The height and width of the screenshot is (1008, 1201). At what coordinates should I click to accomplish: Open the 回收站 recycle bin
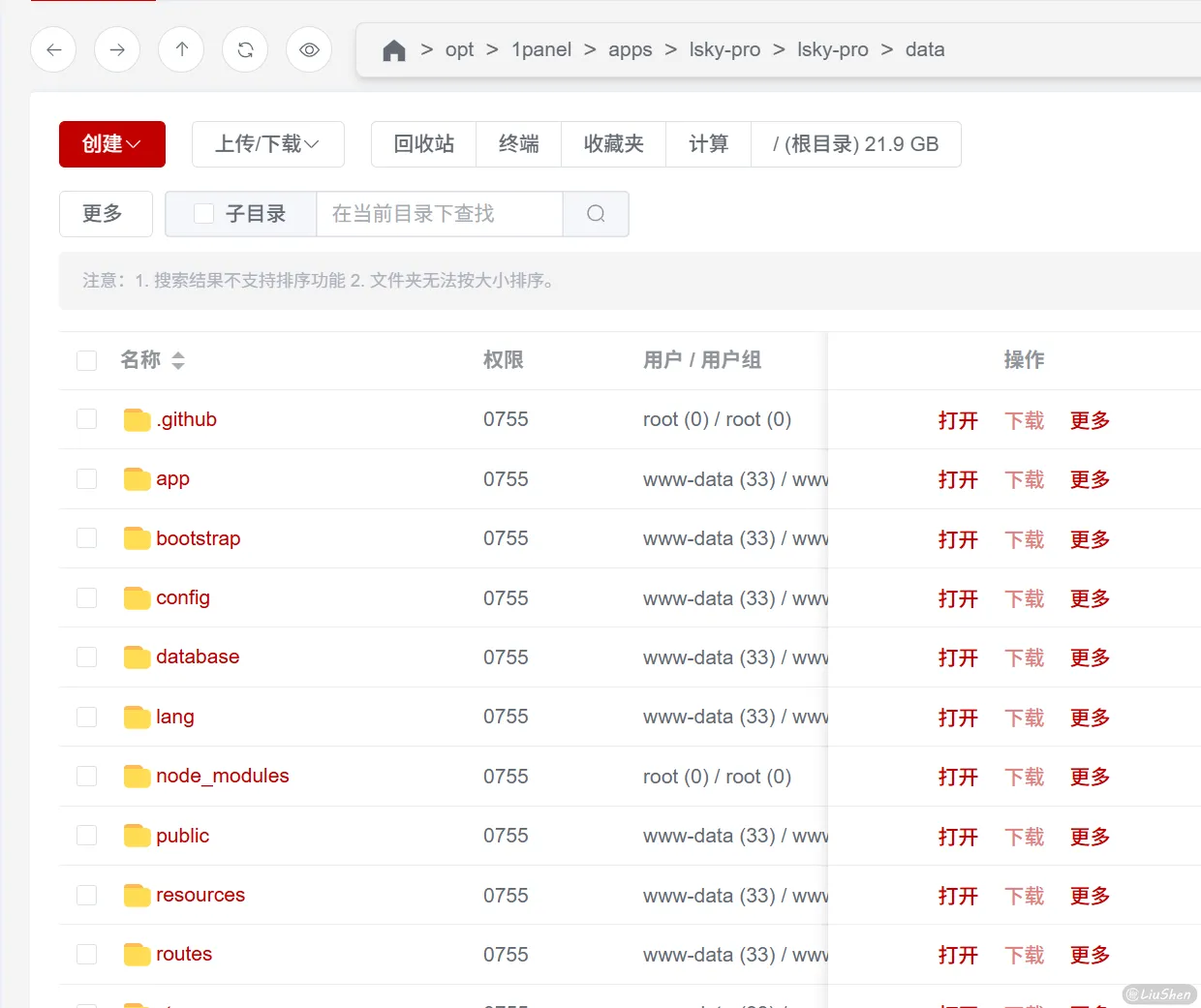[423, 144]
